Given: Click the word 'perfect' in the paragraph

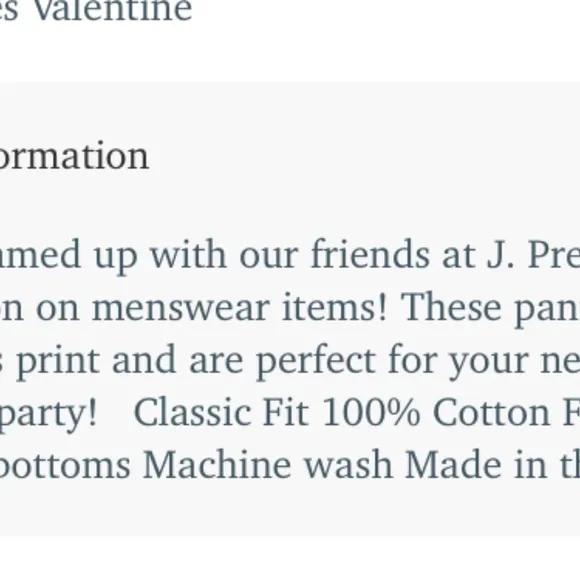Looking at the screenshot, I should click(x=316, y=361).
